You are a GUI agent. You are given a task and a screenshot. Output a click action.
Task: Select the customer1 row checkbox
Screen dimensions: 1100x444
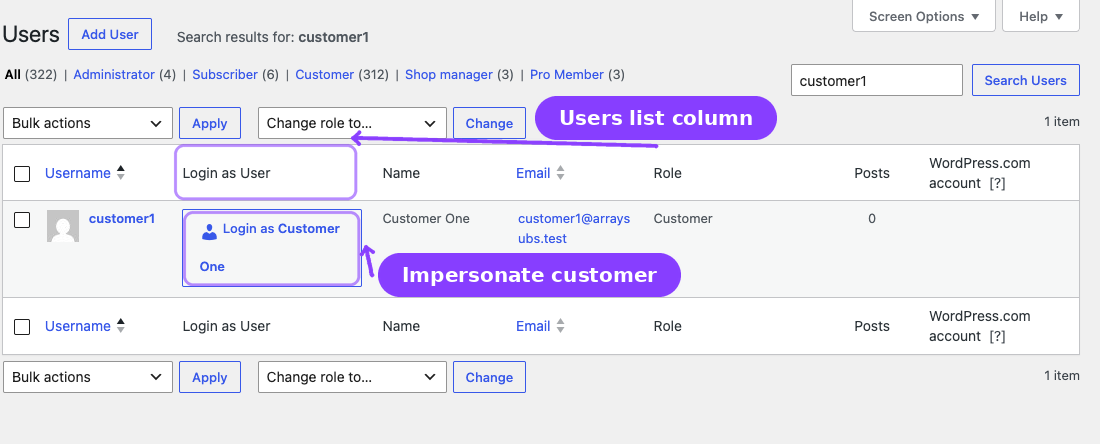[x=22, y=220]
